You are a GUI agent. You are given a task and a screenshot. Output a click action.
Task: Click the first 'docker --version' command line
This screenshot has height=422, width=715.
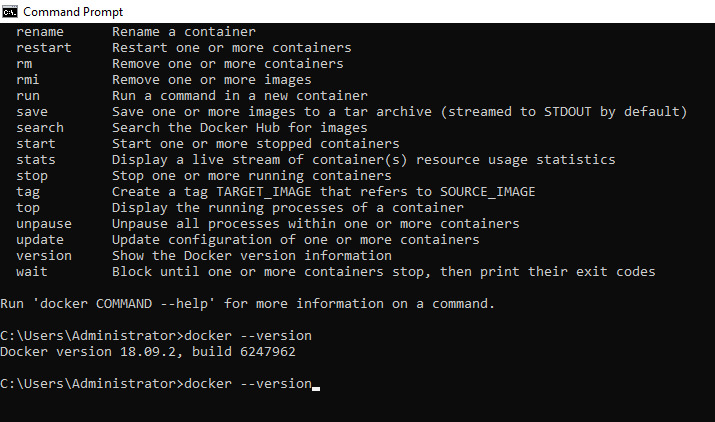(x=156, y=336)
